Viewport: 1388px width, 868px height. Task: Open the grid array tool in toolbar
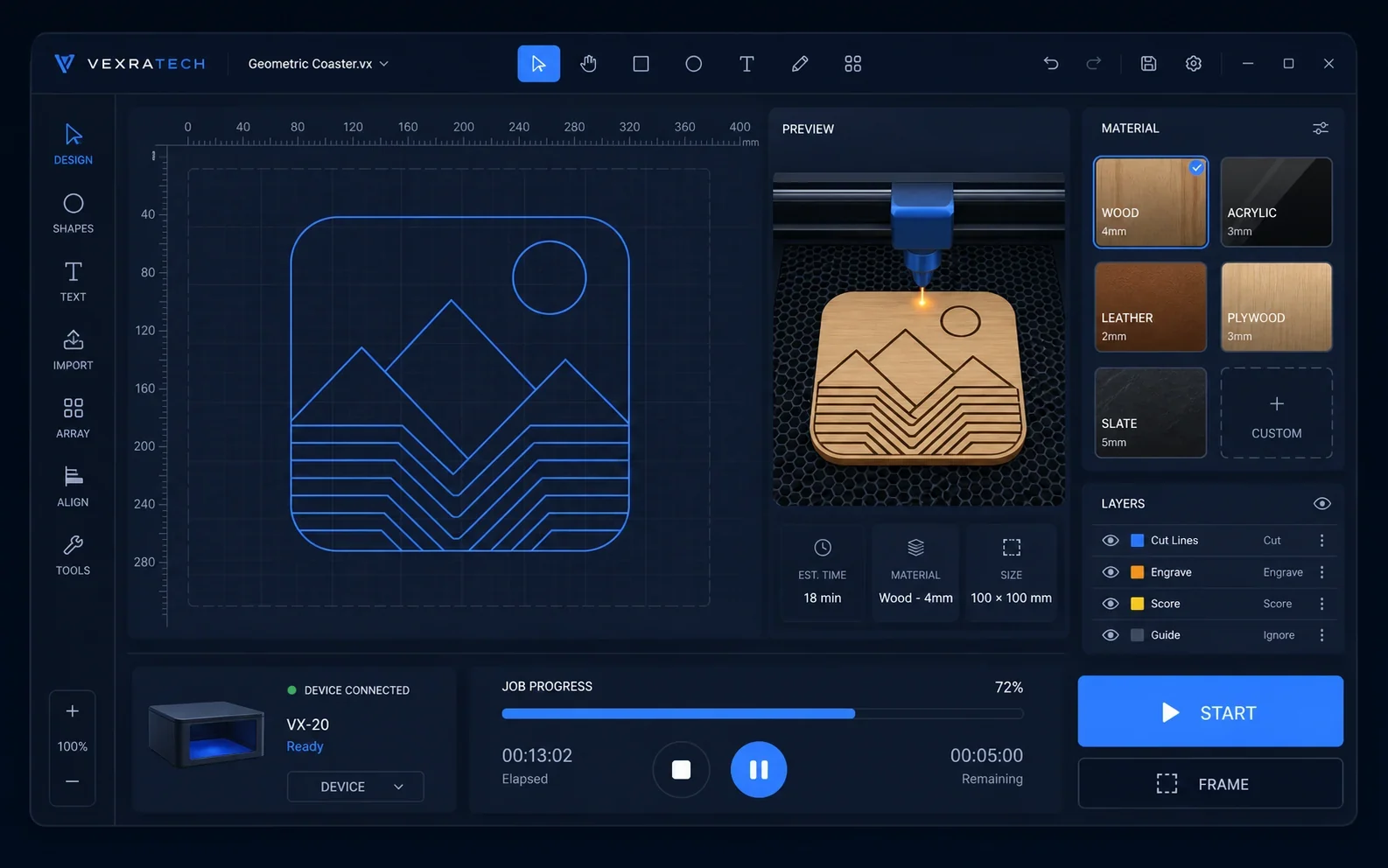[x=852, y=64]
